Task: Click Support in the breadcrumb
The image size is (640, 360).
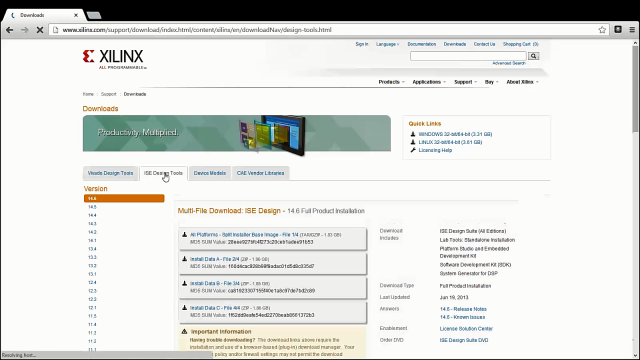Action: pos(109,94)
